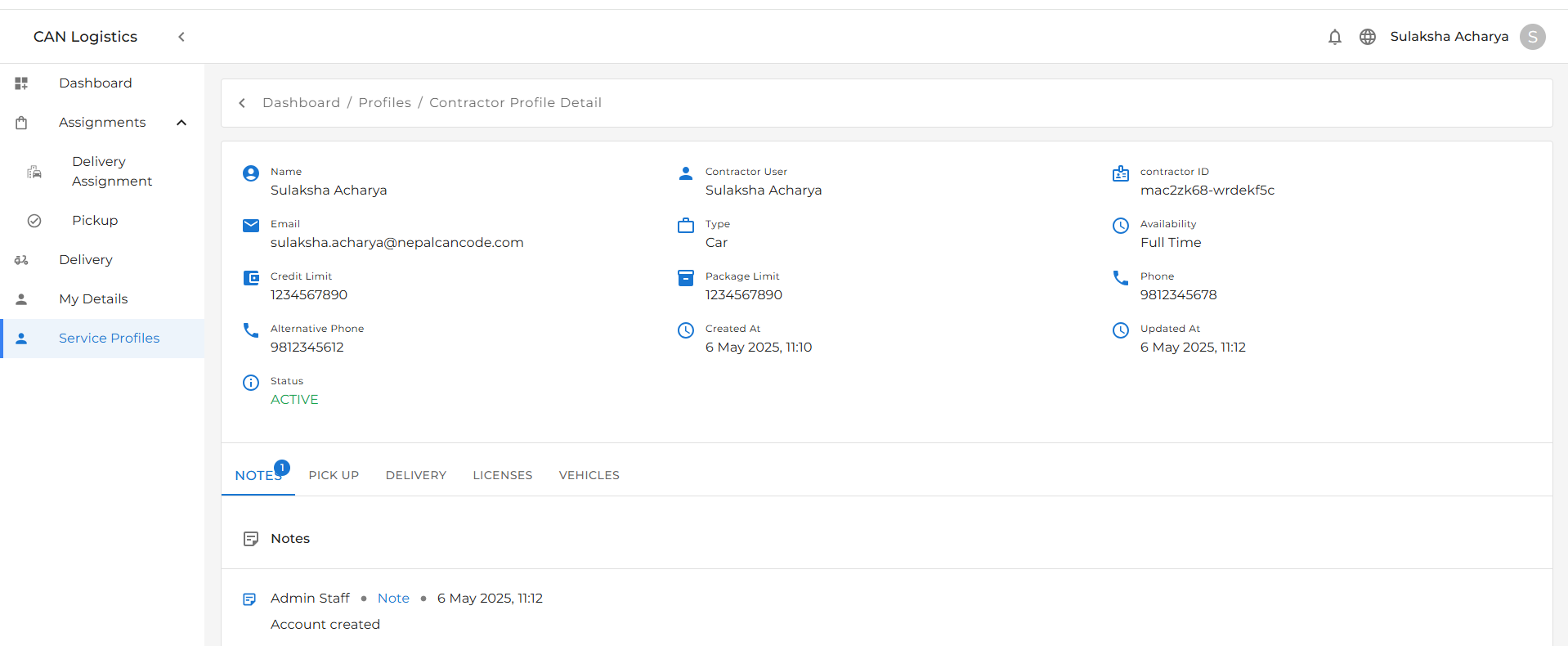
Task: Click the Created At clock icon
Action: pos(686,330)
